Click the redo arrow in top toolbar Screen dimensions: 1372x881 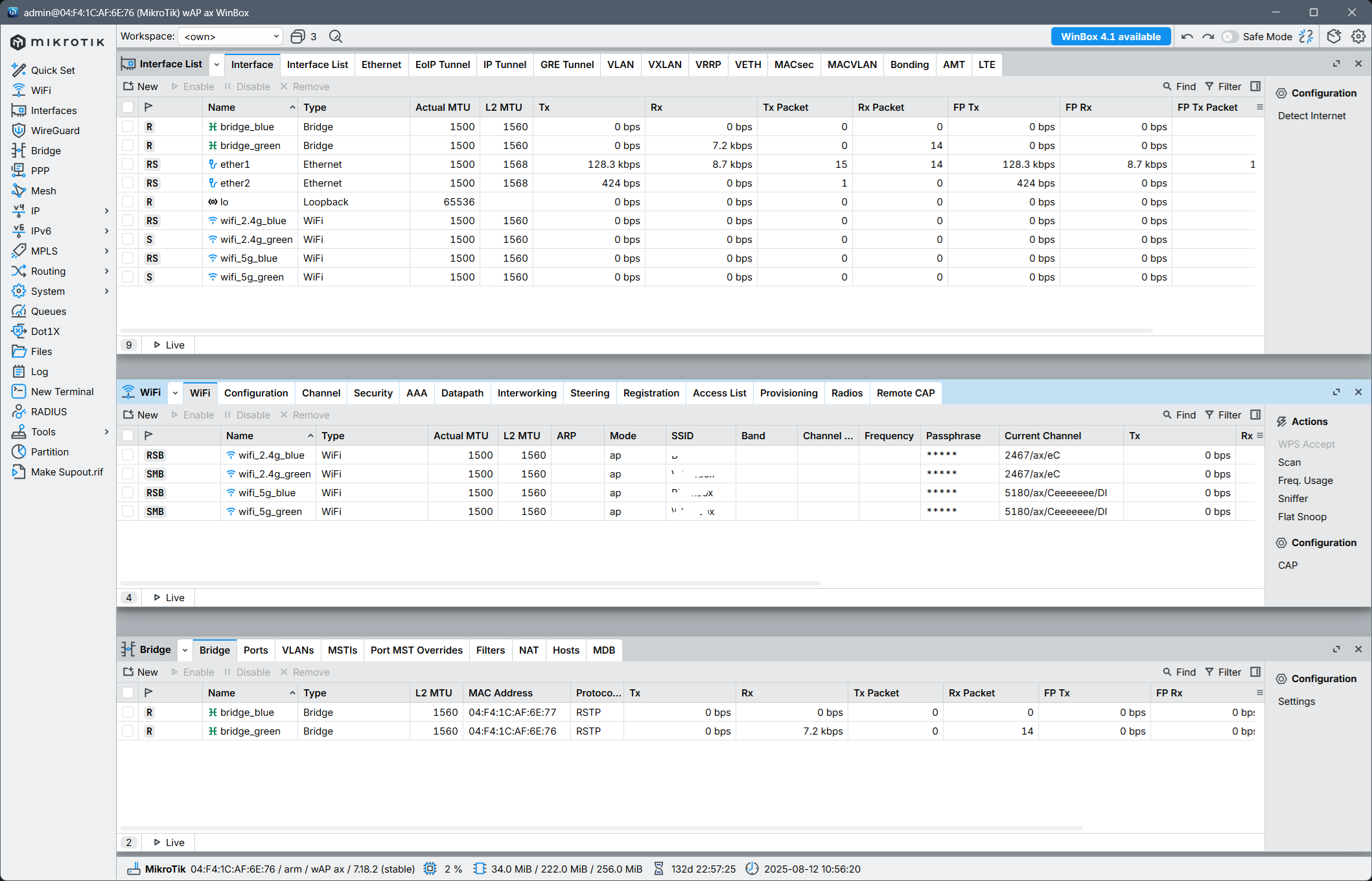tap(1208, 36)
